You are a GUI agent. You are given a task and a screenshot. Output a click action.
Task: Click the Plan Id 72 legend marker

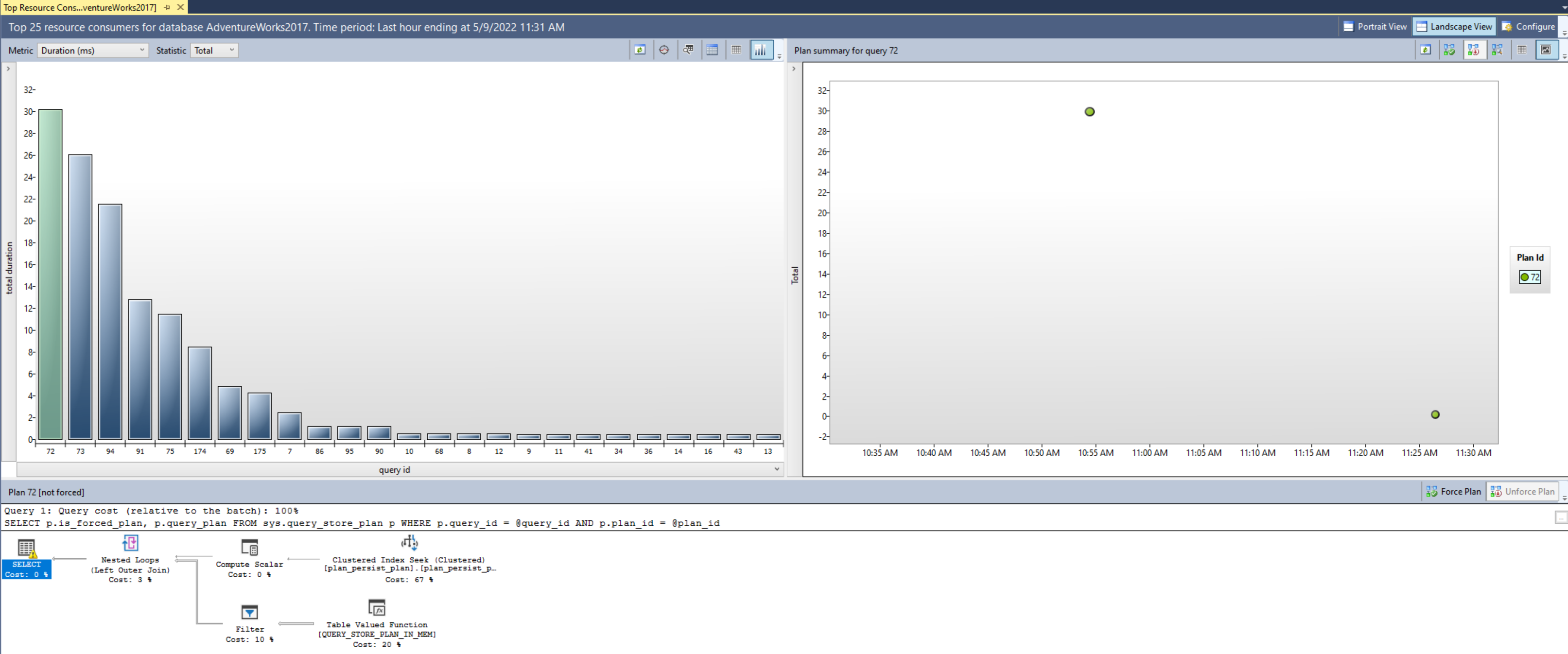coord(1525,277)
